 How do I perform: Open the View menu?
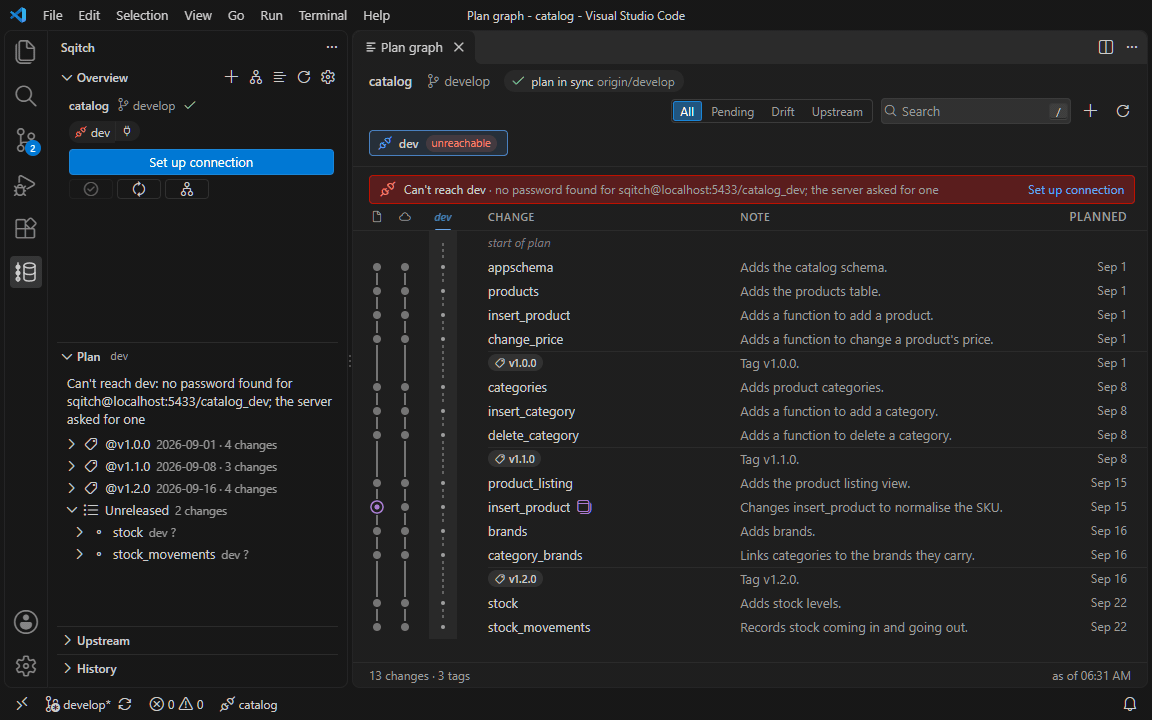(x=198, y=15)
